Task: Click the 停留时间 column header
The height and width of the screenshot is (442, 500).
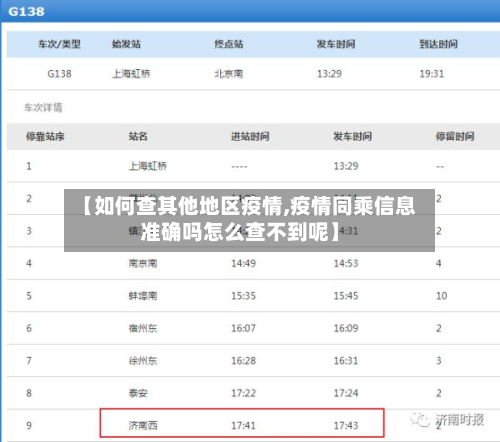Action: pyautogui.click(x=455, y=136)
